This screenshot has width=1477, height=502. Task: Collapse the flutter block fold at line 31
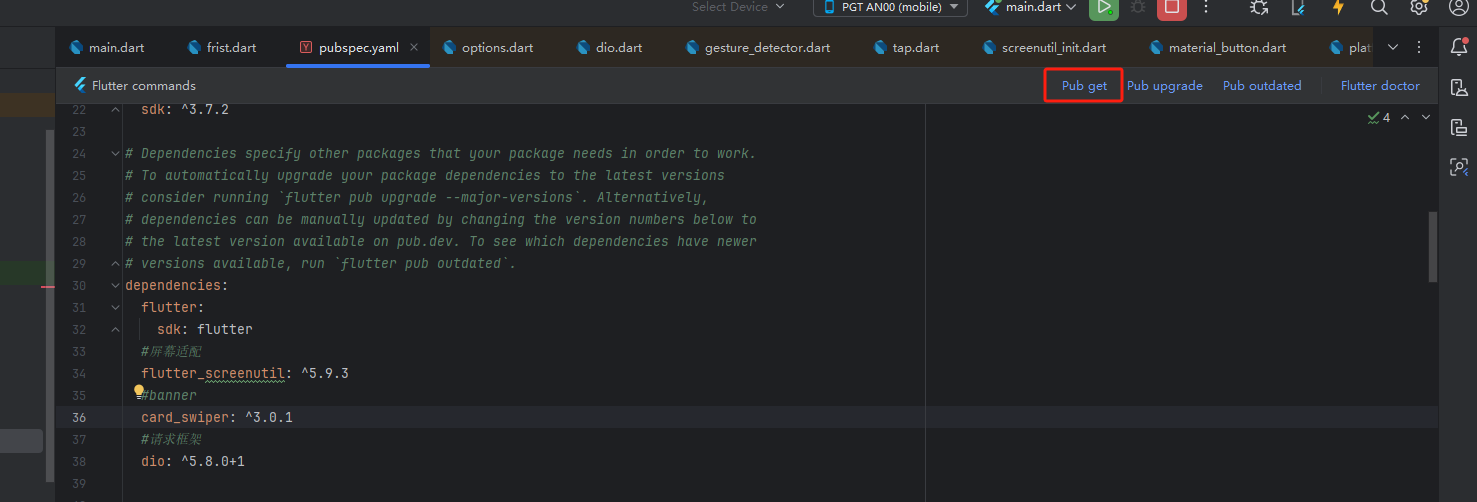coord(116,308)
